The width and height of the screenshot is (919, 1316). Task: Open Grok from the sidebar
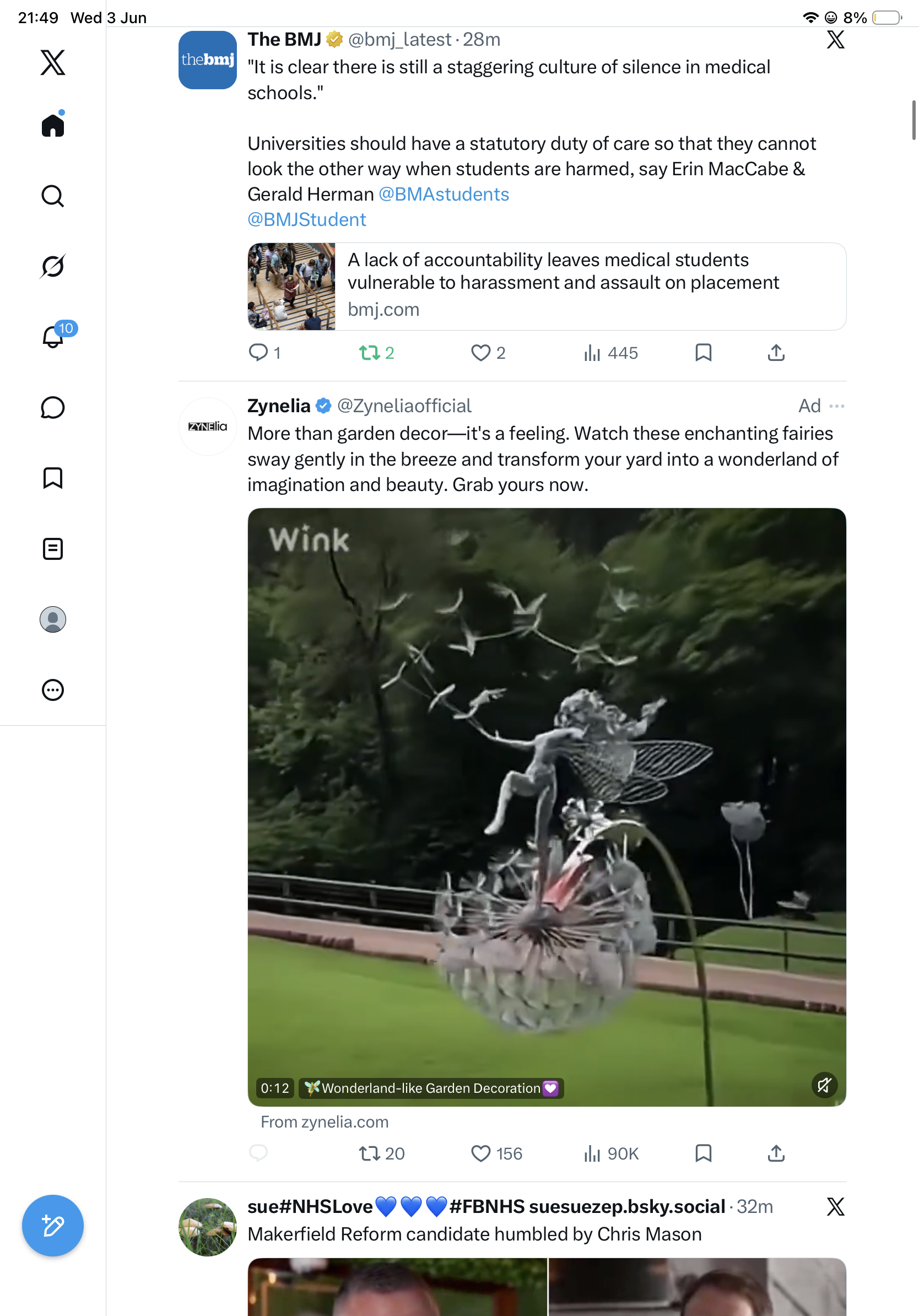coord(53,266)
